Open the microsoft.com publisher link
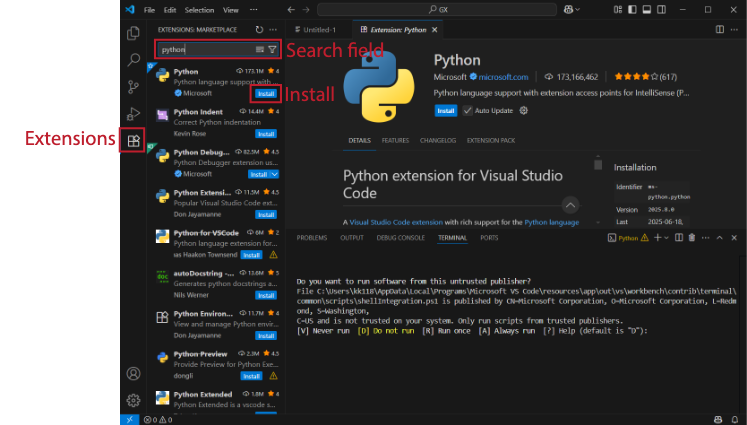The width and height of the screenshot is (747, 425). (x=503, y=77)
